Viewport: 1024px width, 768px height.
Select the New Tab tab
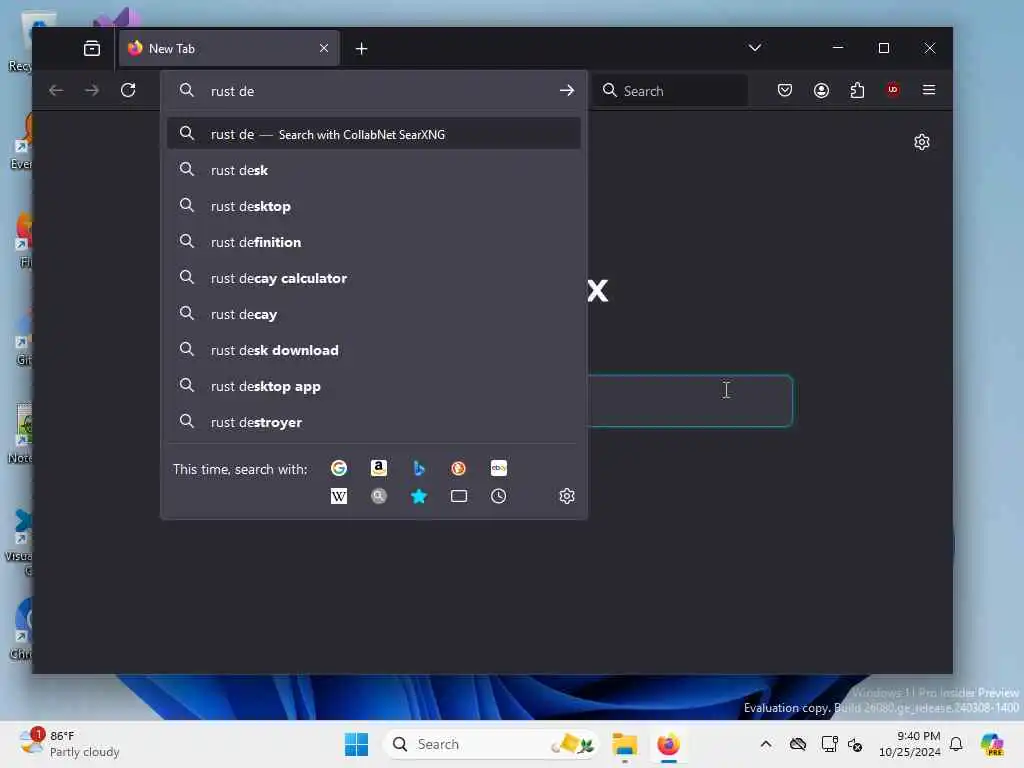229,48
